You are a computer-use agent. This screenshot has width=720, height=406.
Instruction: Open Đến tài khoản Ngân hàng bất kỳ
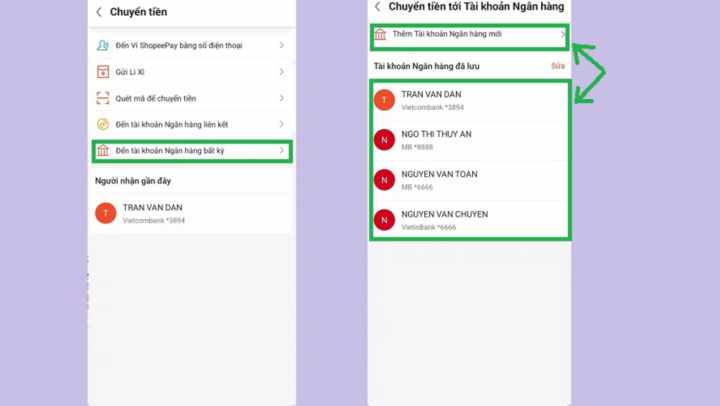tap(192, 151)
